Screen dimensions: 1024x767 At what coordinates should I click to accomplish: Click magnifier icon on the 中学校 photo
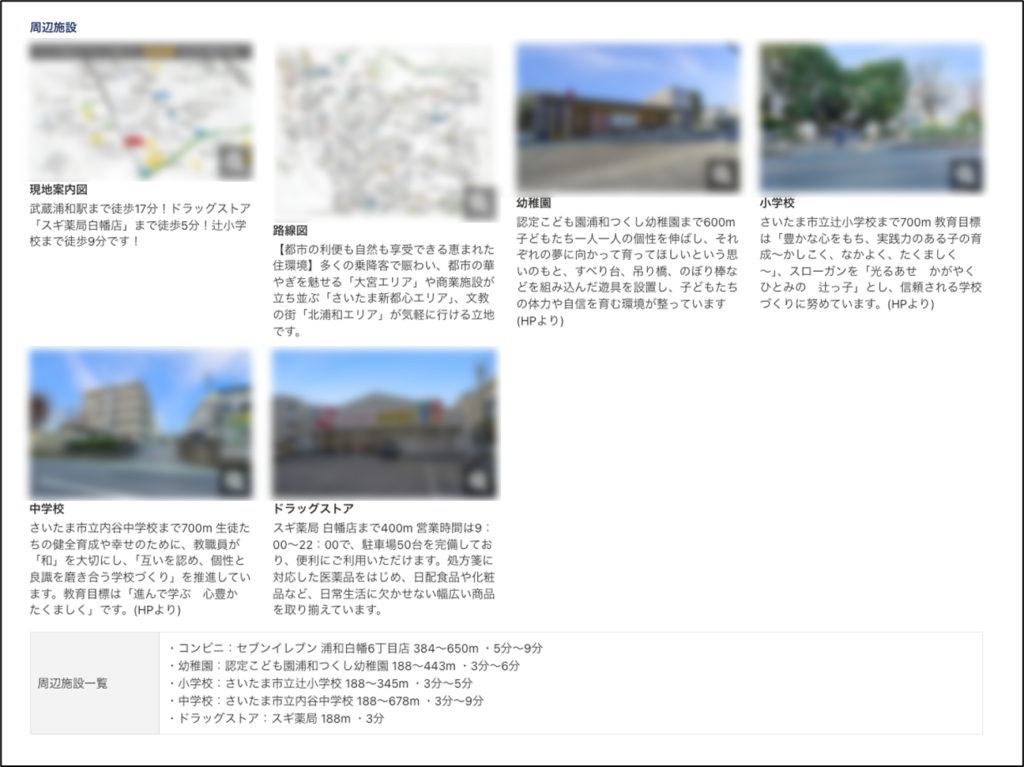(x=233, y=480)
